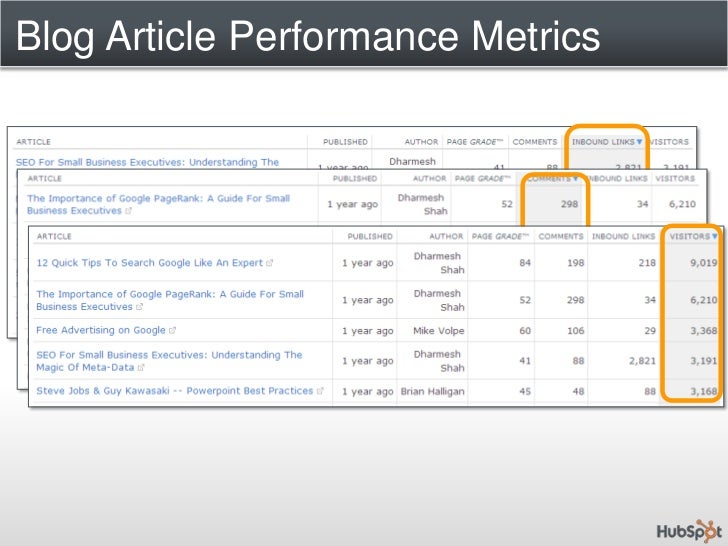Click external link icon in middle table PageRank row

(129, 211)
